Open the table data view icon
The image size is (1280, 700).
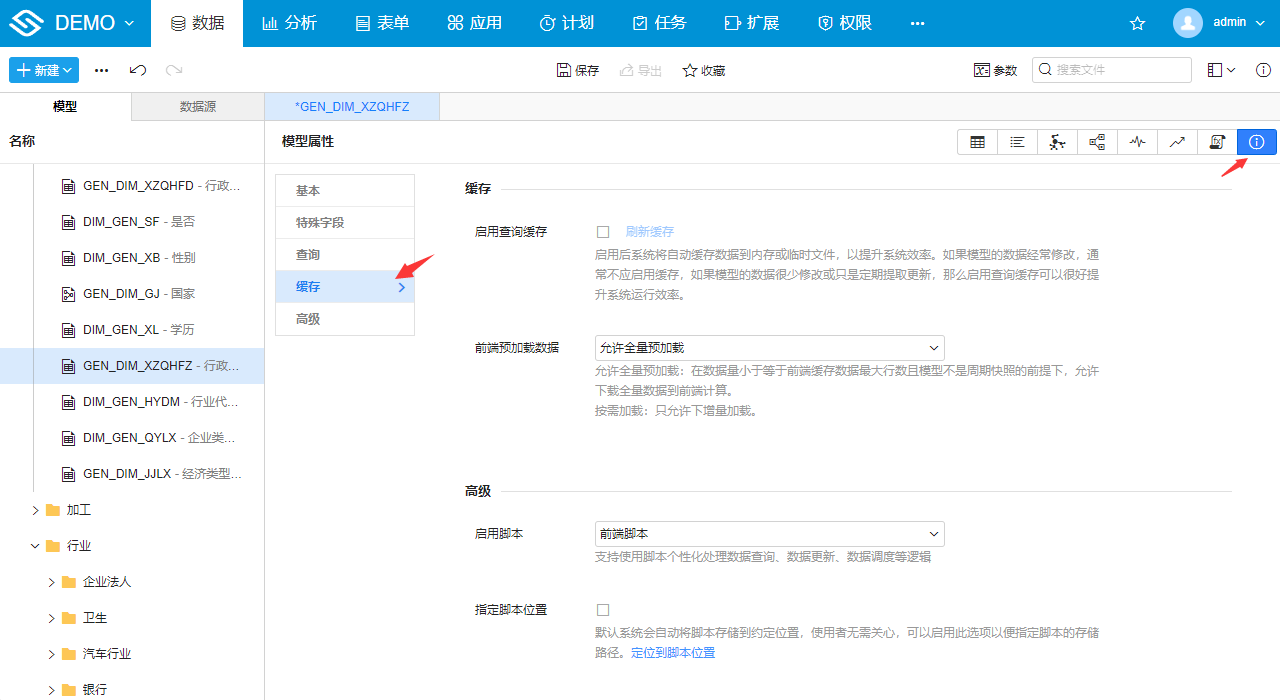(977, 142)
